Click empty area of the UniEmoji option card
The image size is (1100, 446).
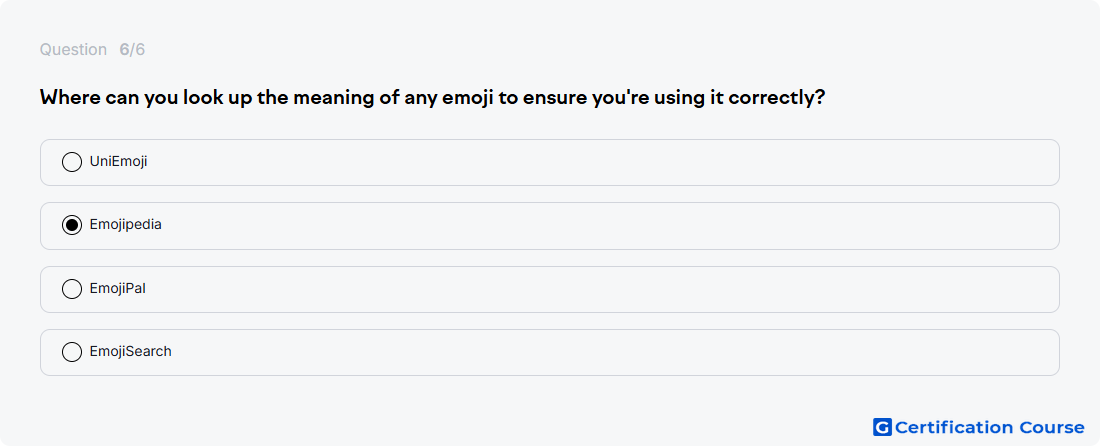pyautogui.click(x=603, y=163)
